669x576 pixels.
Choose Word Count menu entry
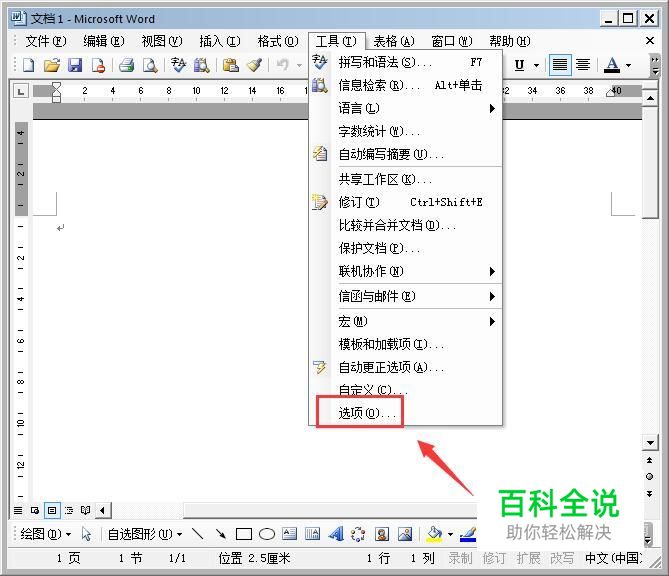tap(405, 131)
